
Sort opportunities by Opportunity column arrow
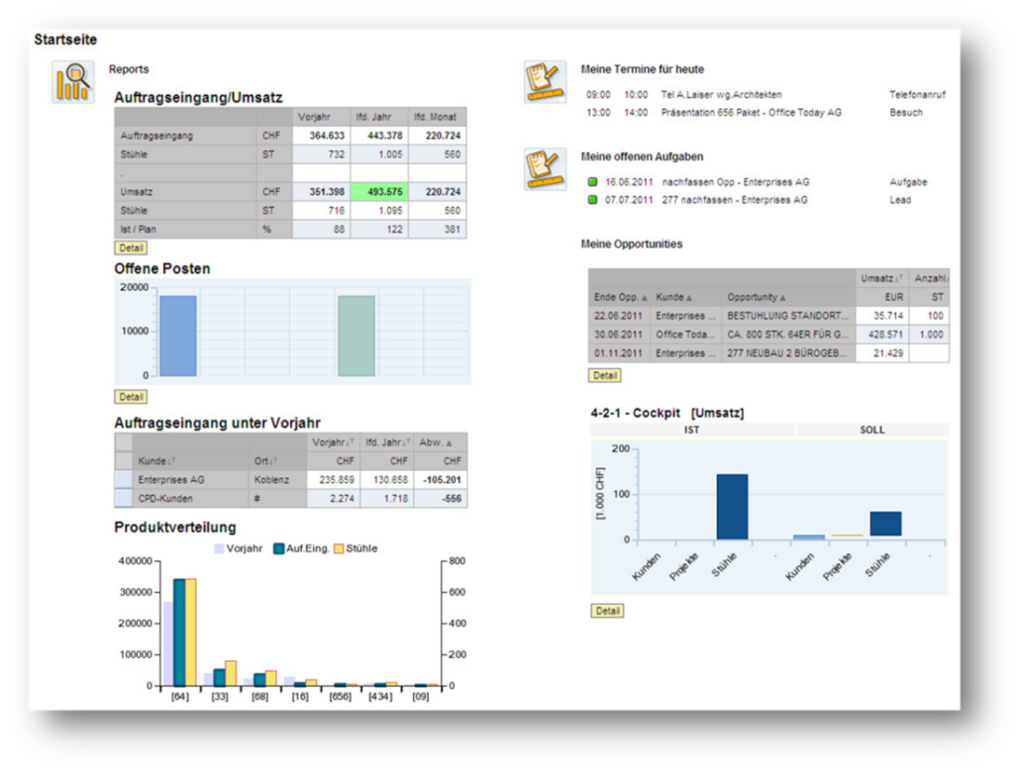[x=783, y=298]
